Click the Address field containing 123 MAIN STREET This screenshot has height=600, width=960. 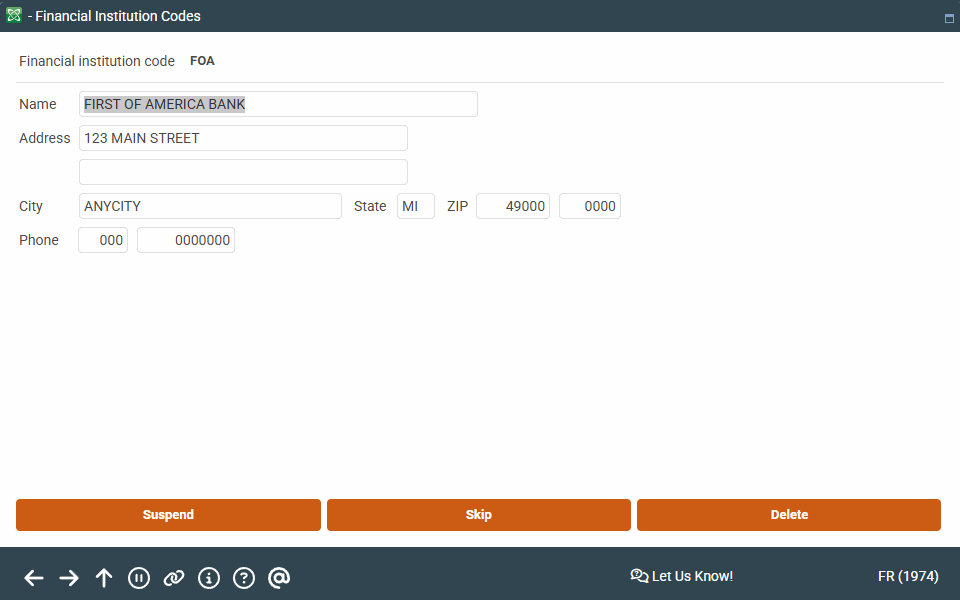click(x=243, y=138)
